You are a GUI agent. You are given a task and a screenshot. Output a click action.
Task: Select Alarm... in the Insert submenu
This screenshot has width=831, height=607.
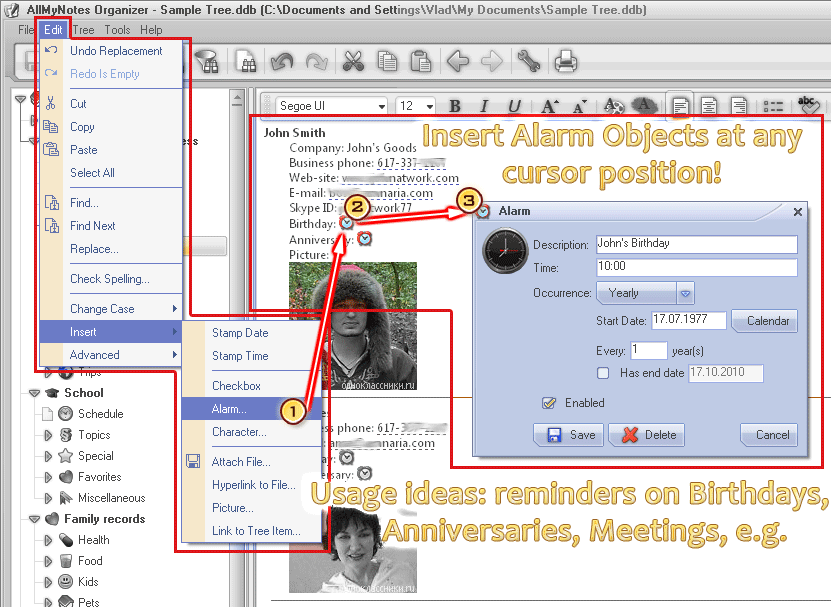point(251,409)
